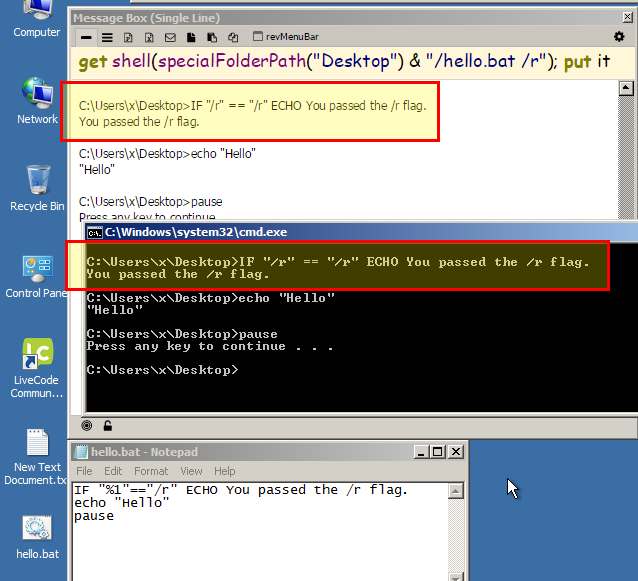Screen dimensions: 638x581
Task: Select Single Line mode in Message Box
Action: pos(86,37)
